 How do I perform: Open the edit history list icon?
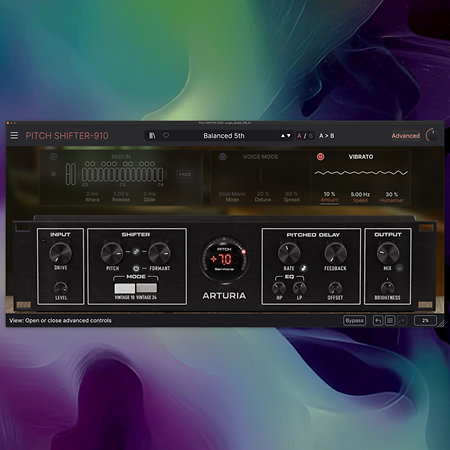point(390,320)
